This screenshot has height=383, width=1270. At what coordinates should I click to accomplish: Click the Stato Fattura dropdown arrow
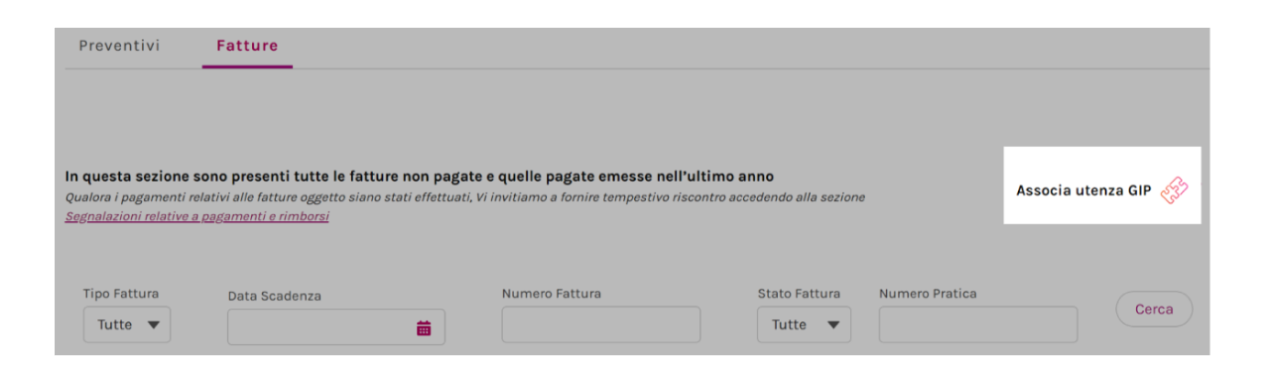coord(833,325)
